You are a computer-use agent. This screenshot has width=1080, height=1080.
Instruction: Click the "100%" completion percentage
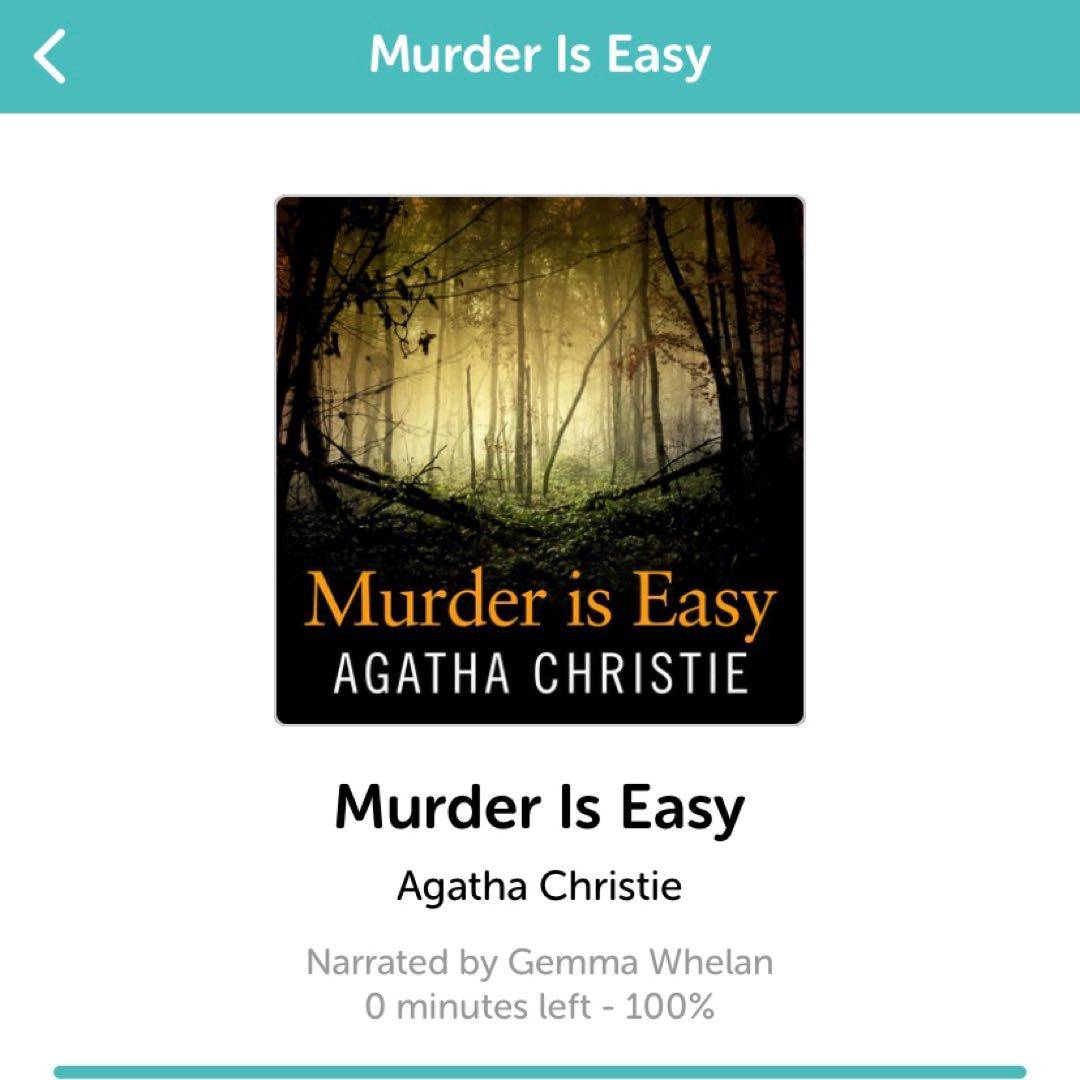(669, 1006)
